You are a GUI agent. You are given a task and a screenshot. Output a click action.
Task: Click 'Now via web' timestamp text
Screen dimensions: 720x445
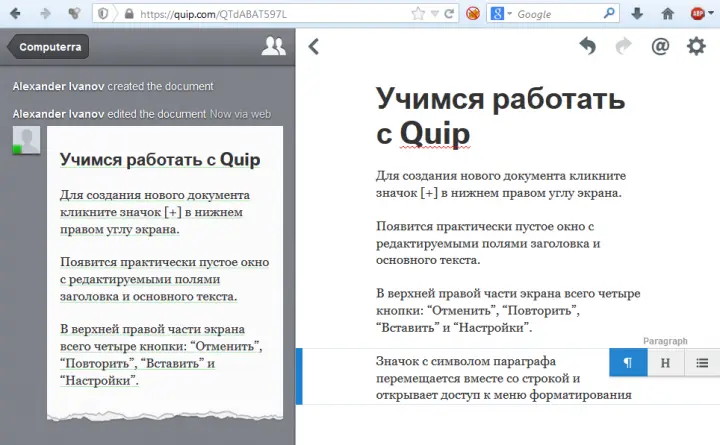240,114
